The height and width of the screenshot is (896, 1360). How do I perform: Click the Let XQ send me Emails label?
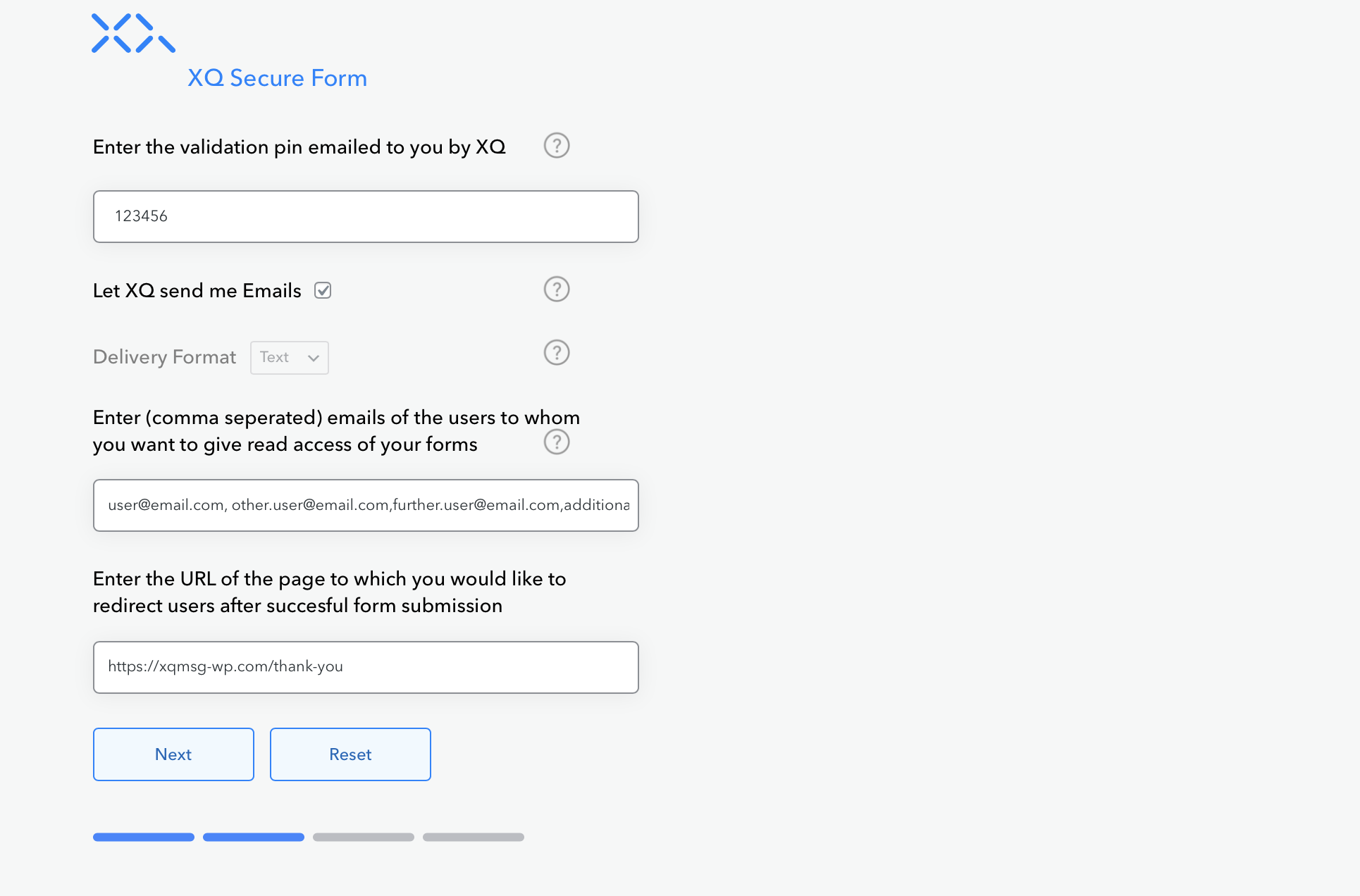[x=197, y=291]
